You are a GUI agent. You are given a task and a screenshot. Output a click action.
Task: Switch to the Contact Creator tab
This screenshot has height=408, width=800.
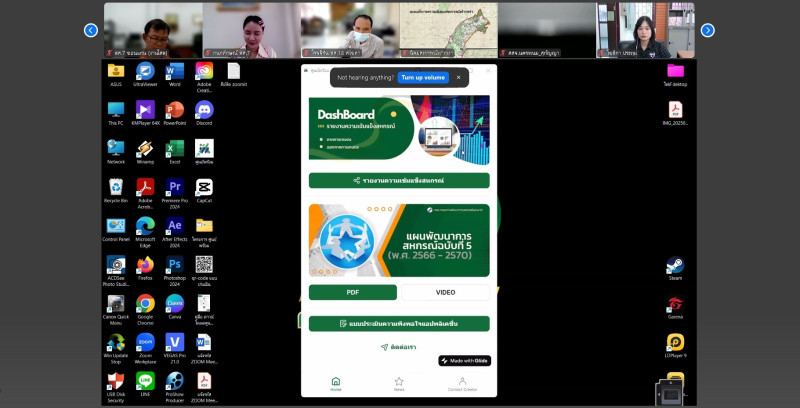click(x=462, y=384)
